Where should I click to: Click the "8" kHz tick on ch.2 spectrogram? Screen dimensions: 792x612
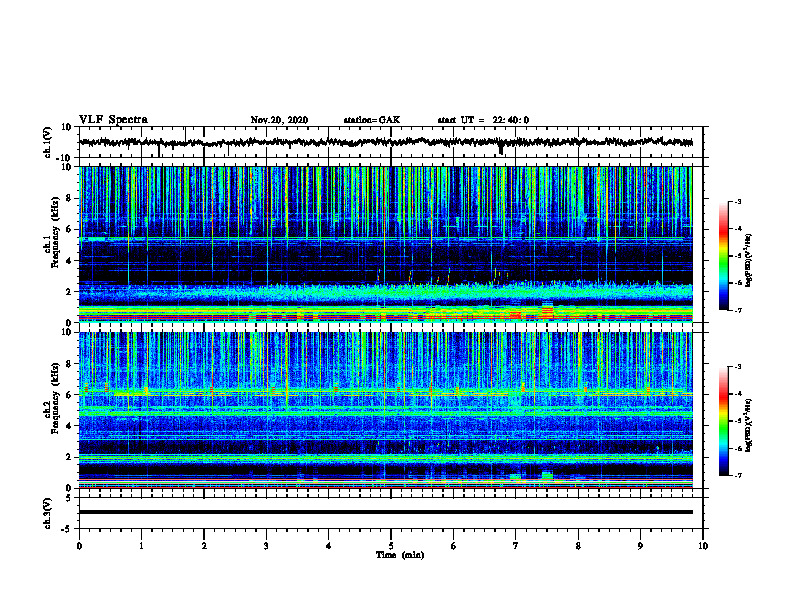[71, 364]
